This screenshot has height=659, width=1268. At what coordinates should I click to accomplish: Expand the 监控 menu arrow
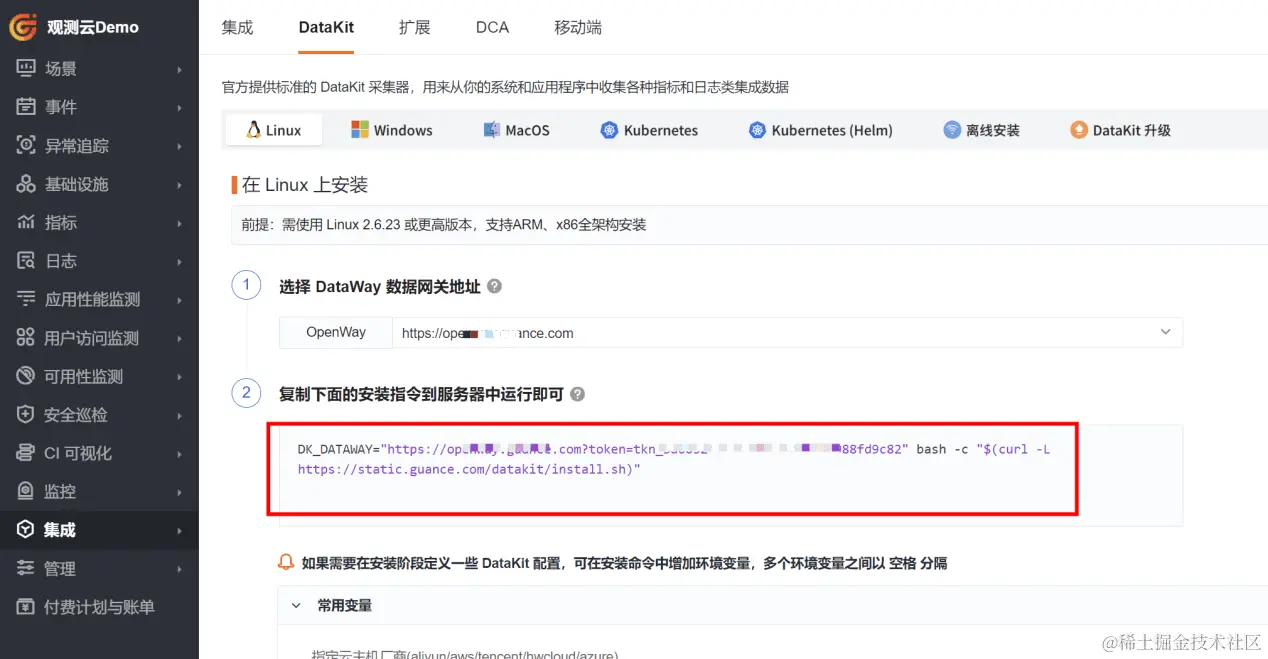coord(179,491)
